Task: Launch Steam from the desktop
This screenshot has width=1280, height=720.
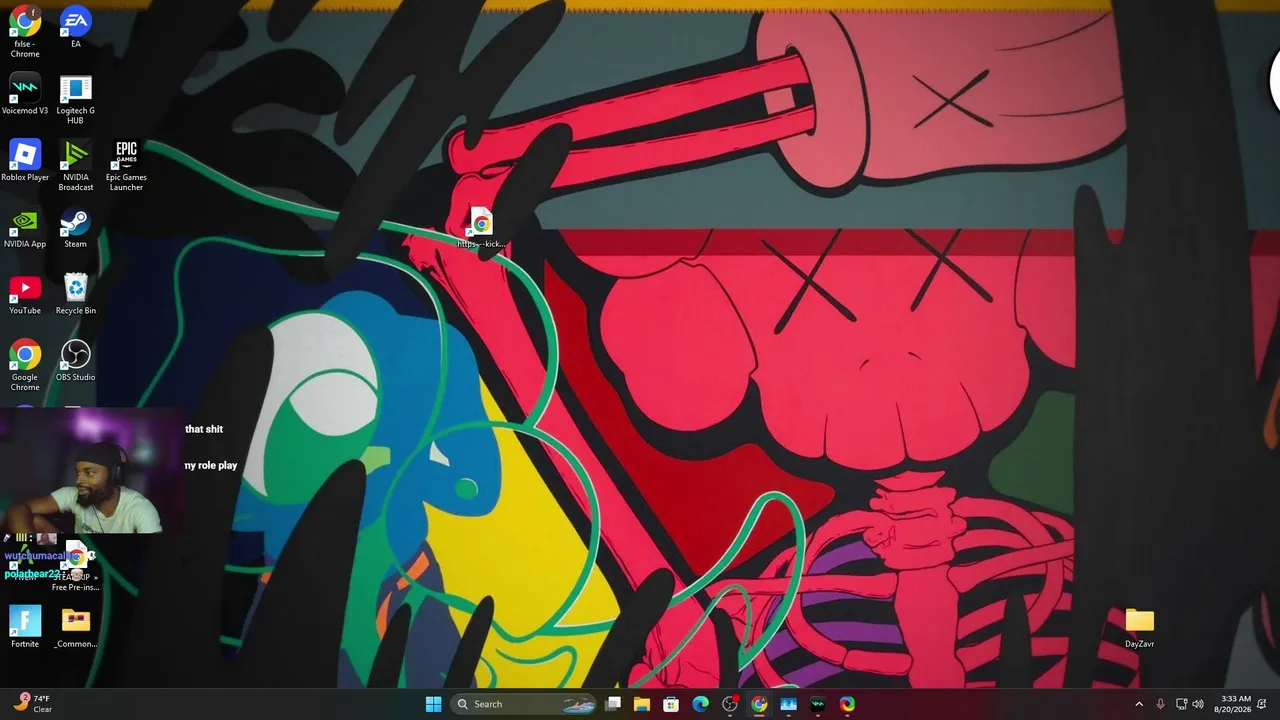Action: (x=75, y=227)
